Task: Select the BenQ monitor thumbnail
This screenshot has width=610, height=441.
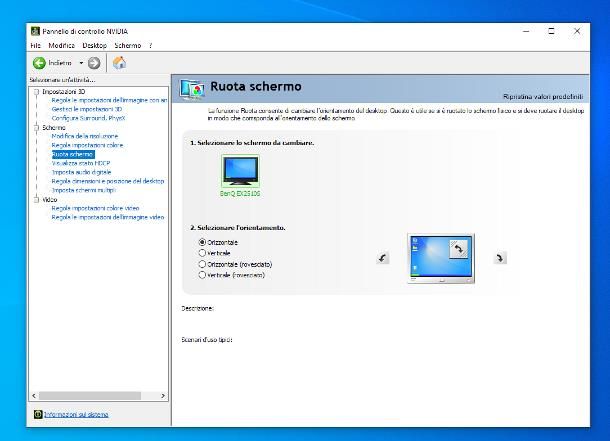Action: click(240, 171)
